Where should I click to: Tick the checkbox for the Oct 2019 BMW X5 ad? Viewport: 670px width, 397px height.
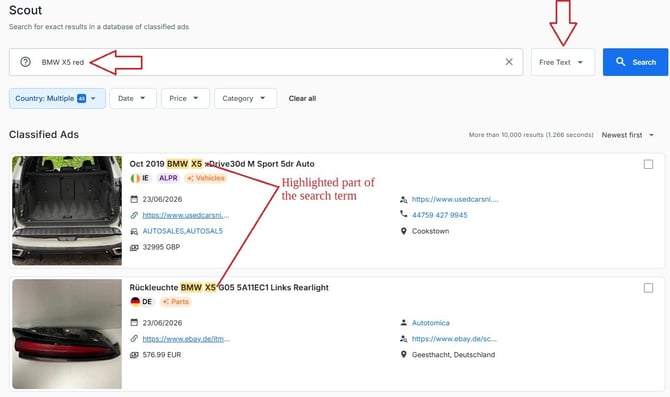[648, 164]
